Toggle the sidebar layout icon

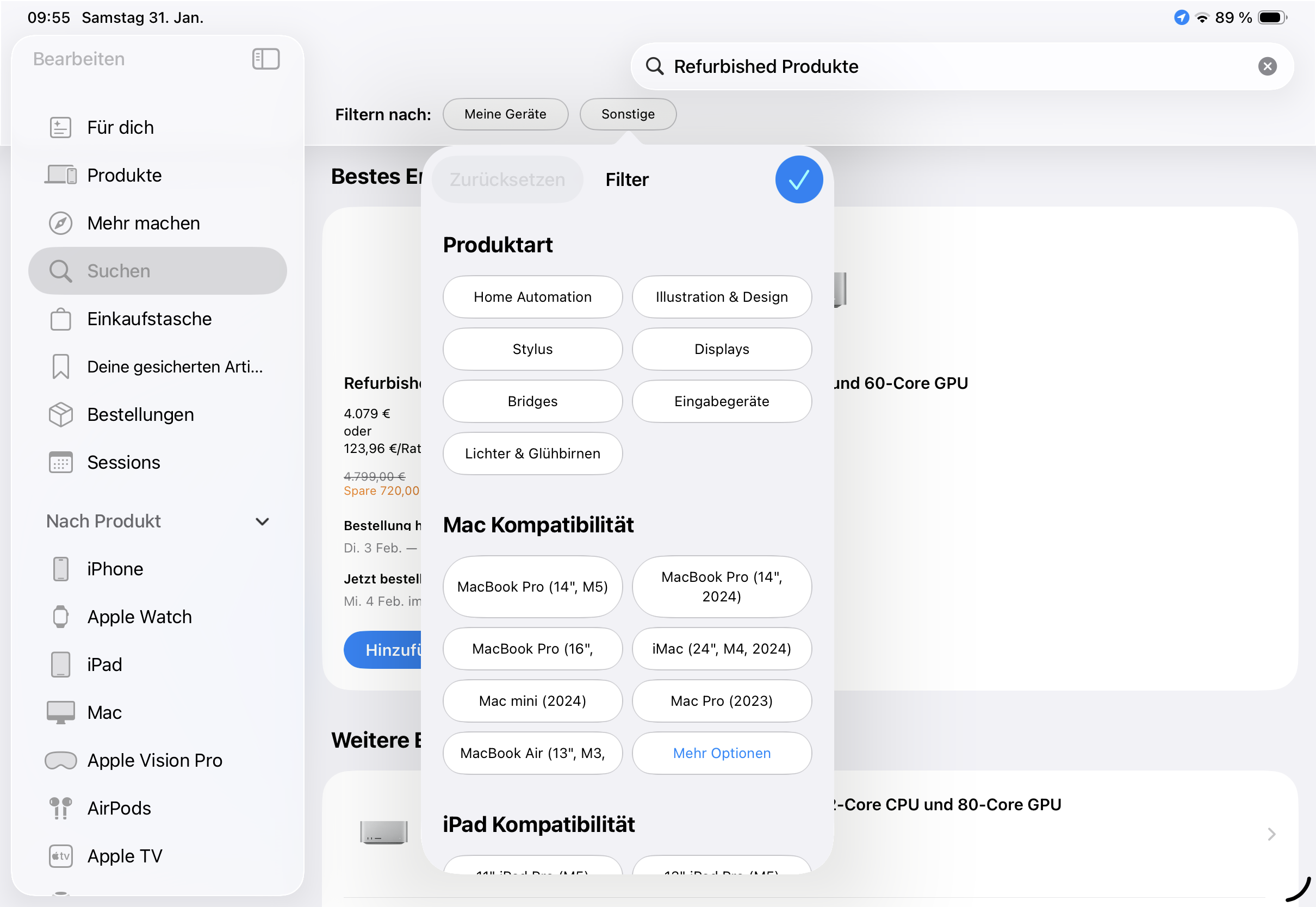(x=266, y=59)
